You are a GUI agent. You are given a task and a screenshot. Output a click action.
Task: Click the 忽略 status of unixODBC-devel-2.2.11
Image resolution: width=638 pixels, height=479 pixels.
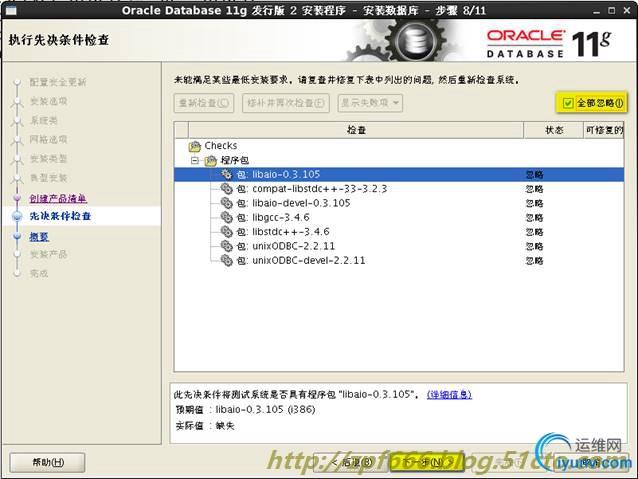coord(534,261)
